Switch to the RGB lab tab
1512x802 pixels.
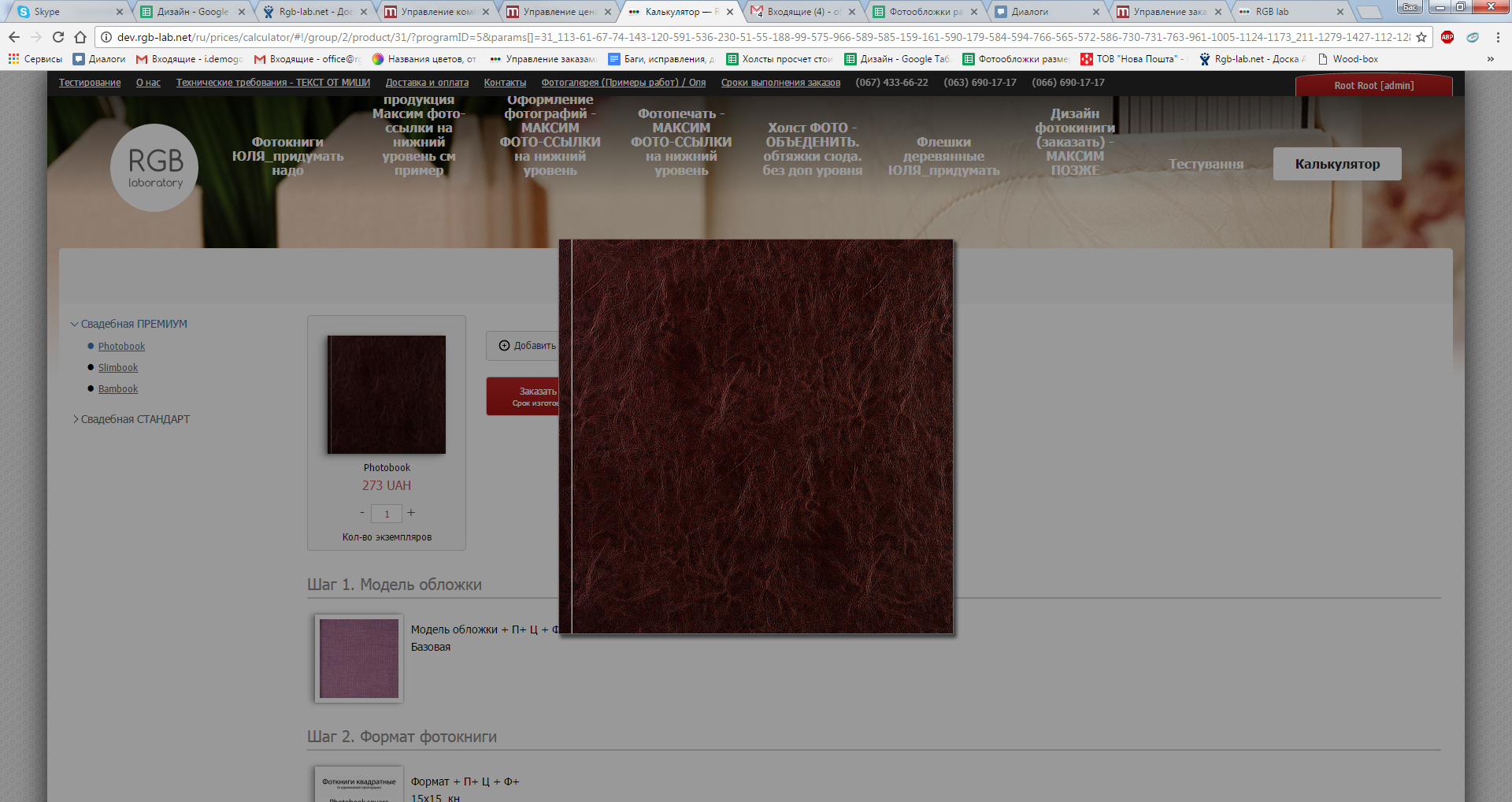(x=1288, y=12)
